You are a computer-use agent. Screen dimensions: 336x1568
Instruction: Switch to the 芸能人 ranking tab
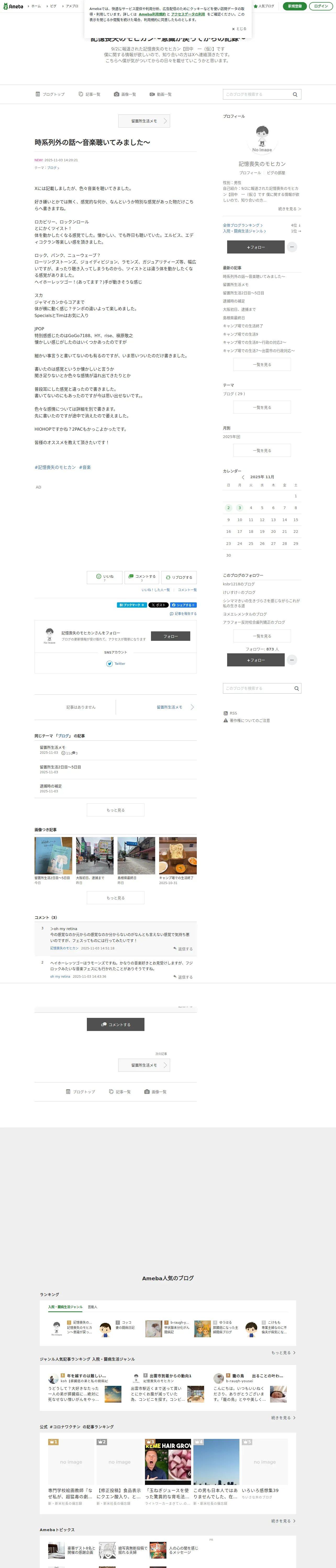pos(92,1307)
